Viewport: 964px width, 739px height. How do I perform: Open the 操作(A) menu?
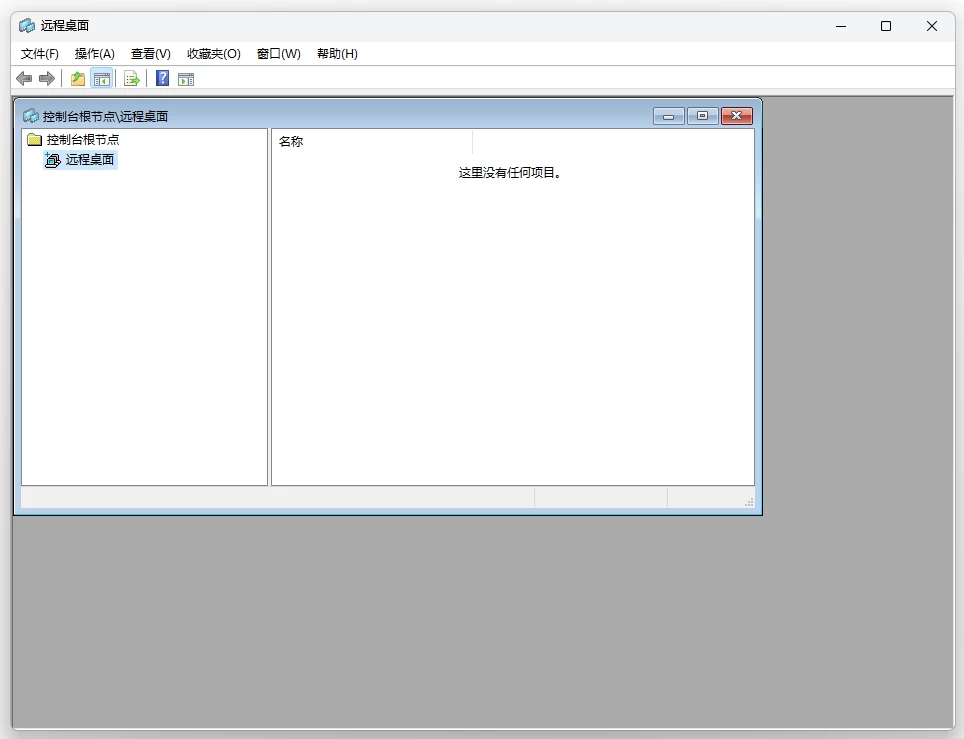[95, 54]
